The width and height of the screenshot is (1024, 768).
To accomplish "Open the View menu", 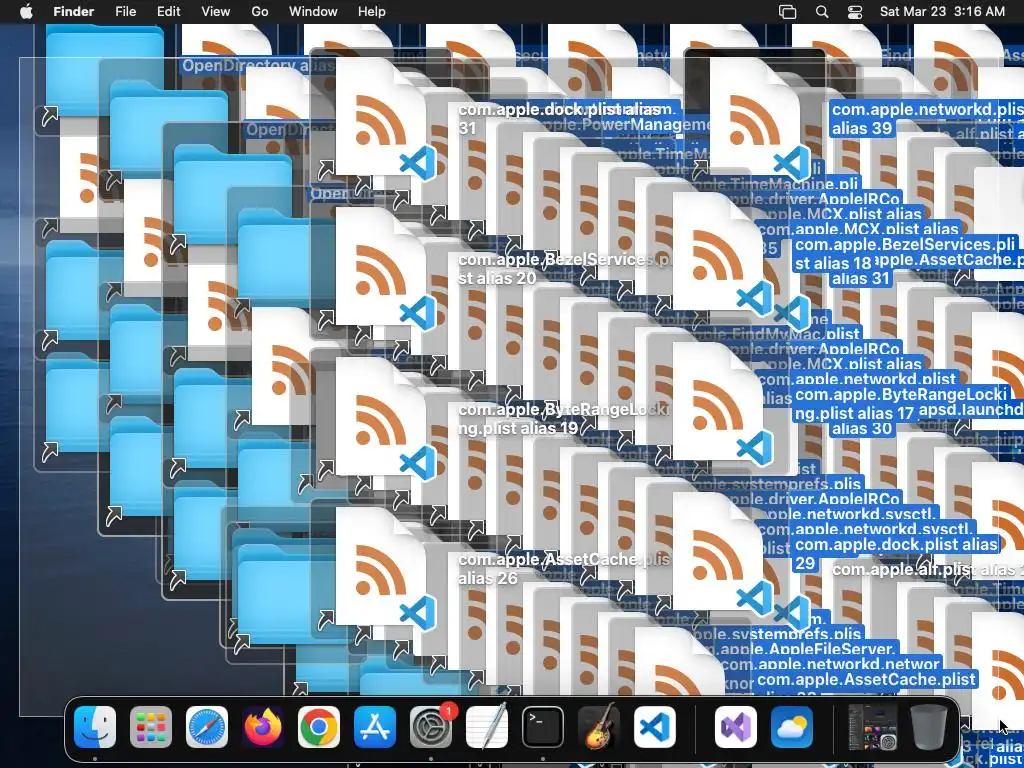I will coord(216,12).
